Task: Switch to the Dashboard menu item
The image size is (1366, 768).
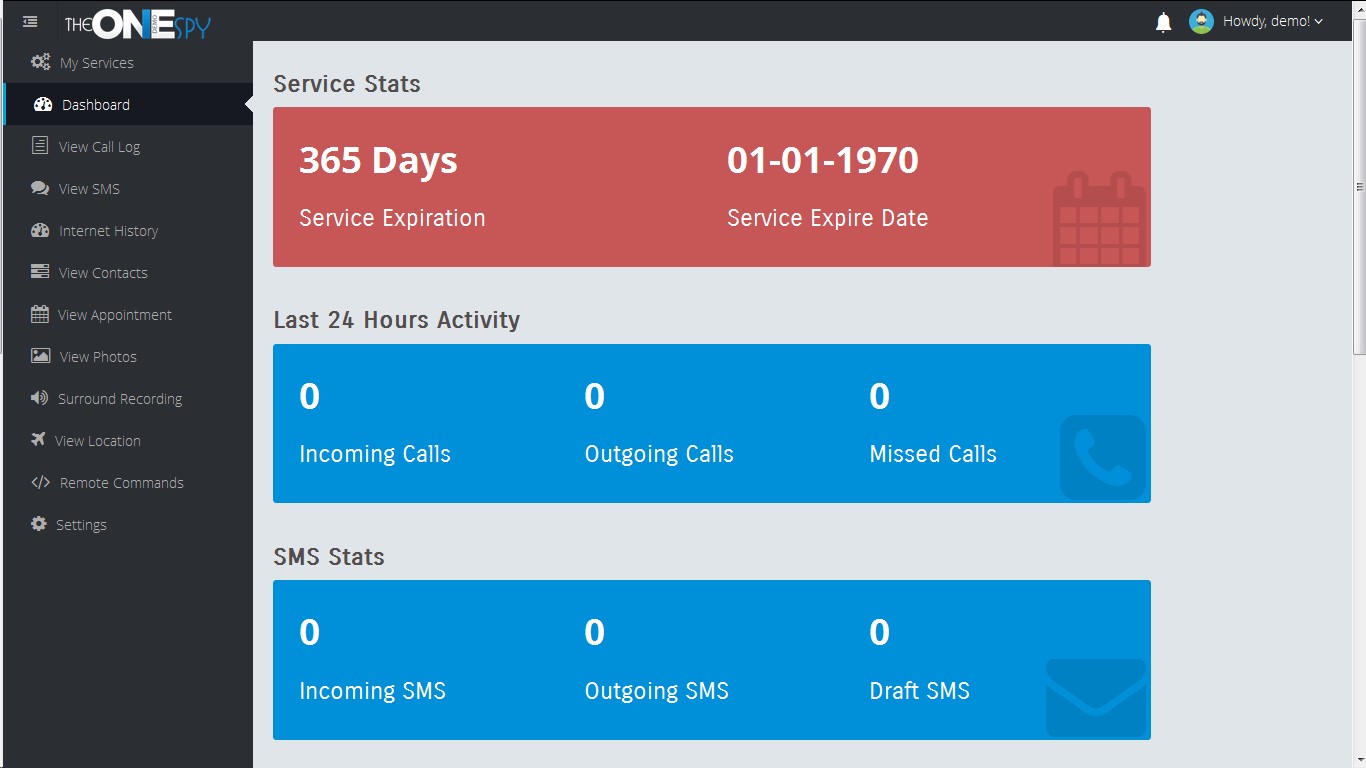Action: pos(95,104)
